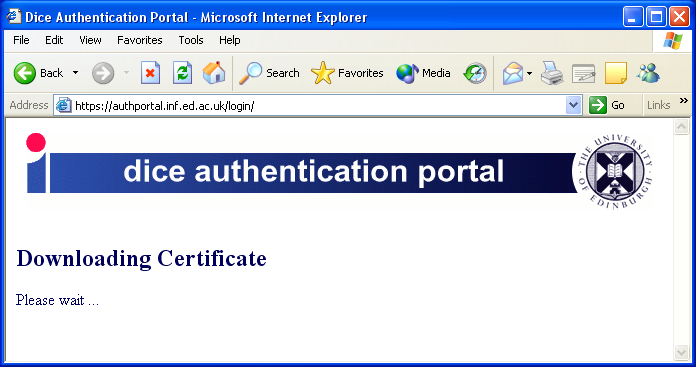Open the File menu

click(x=21, y=40)
